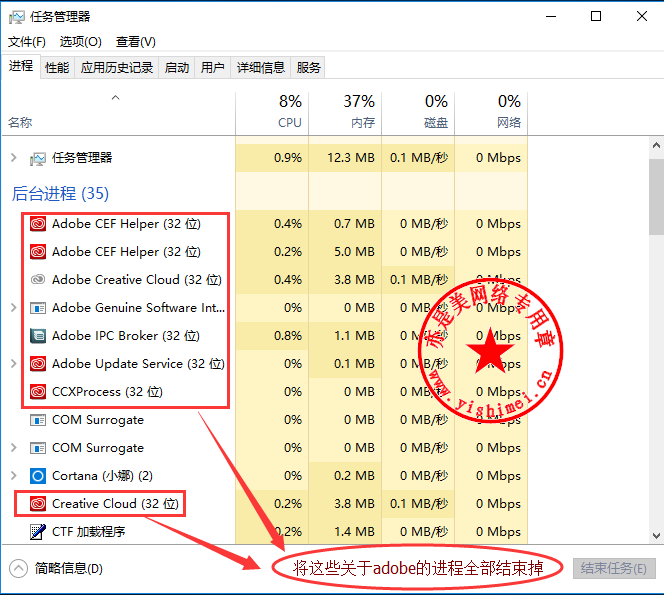Viewport: 664px width, 595px height.
Task: Expand the second COM Surrogate row
Action: point(14,448)
